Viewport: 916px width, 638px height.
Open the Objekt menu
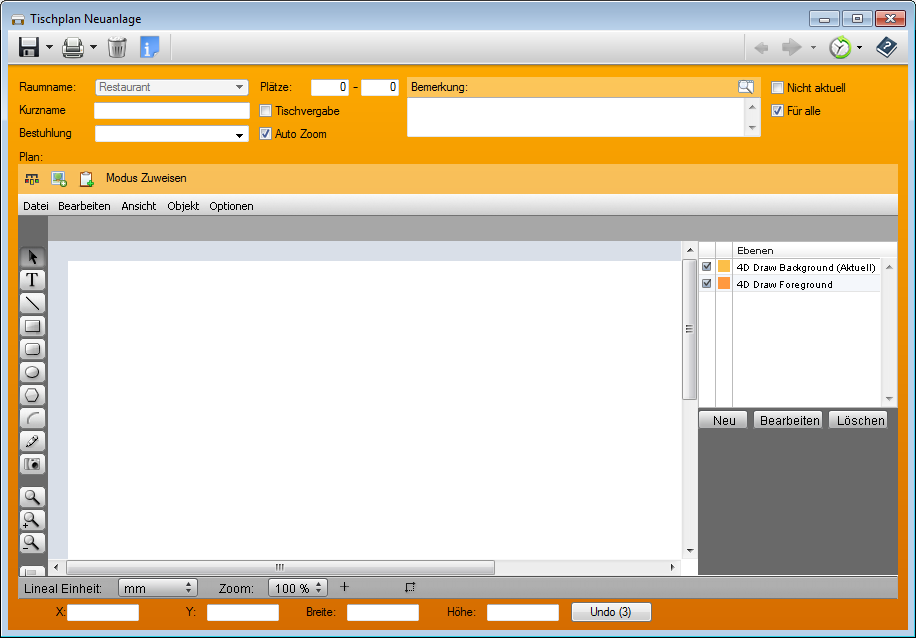click(x=183, y=206)
